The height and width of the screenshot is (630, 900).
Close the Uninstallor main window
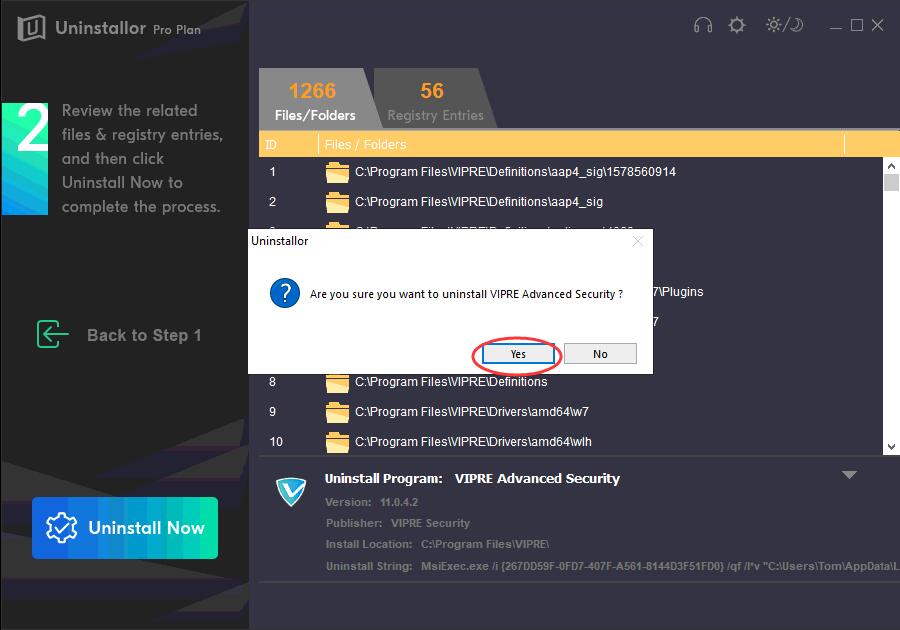pos(877,25)
